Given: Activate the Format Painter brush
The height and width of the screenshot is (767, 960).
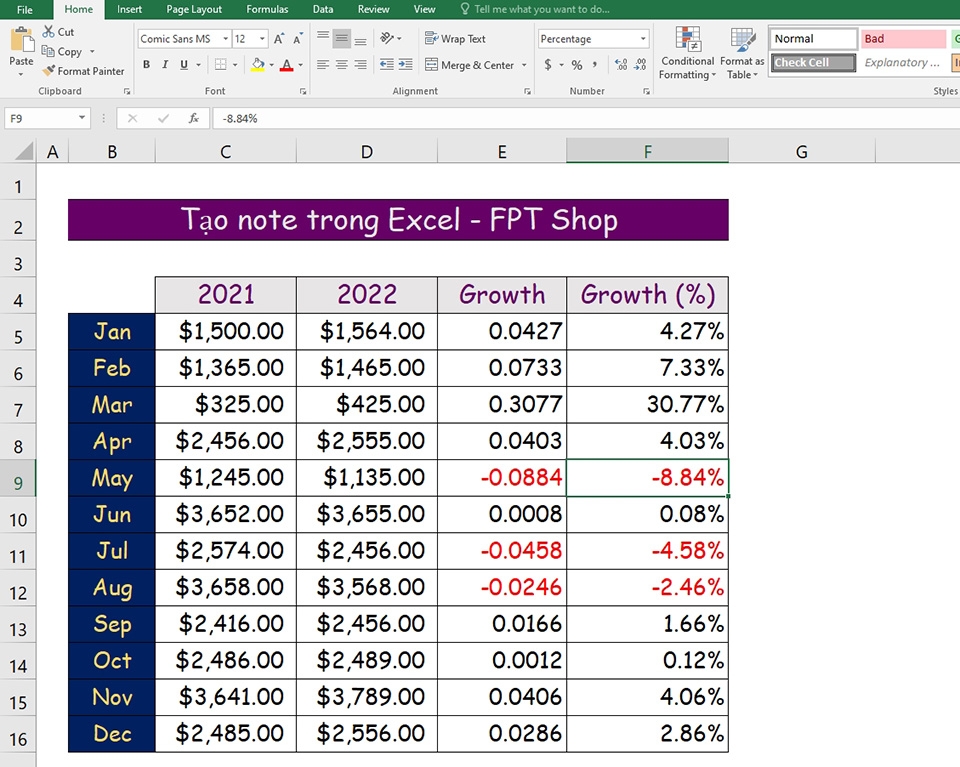Looking at the screenshot, I should click(x=48, y=71).
